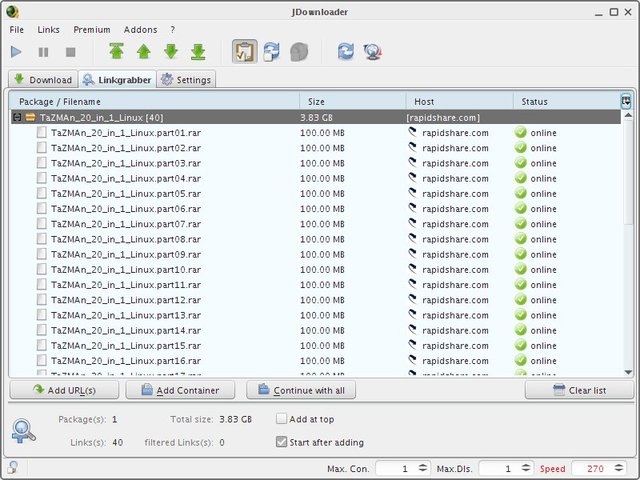Click the Max.Dls. spinner arrows
This screenshot has height=480, width=640.
(x=526, y=468)
